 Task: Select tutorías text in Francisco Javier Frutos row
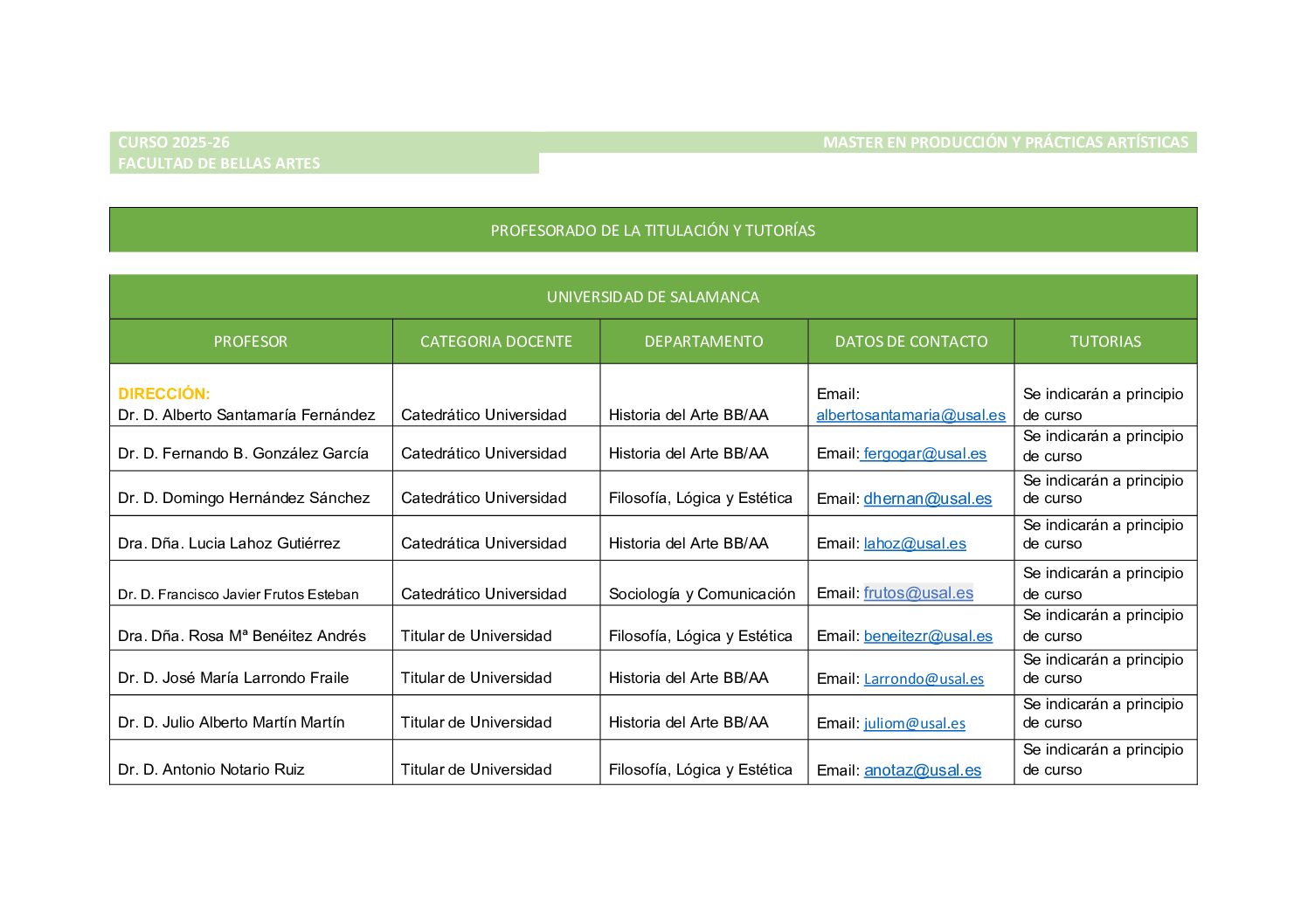pyautogui.click(x=1103, y=583)
